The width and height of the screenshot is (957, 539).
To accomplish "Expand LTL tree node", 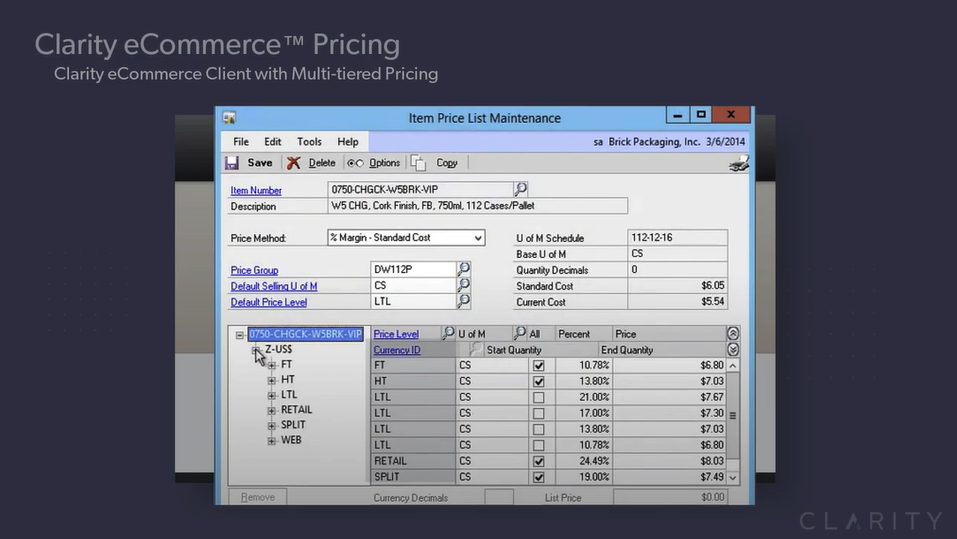I will pos(272,396).
